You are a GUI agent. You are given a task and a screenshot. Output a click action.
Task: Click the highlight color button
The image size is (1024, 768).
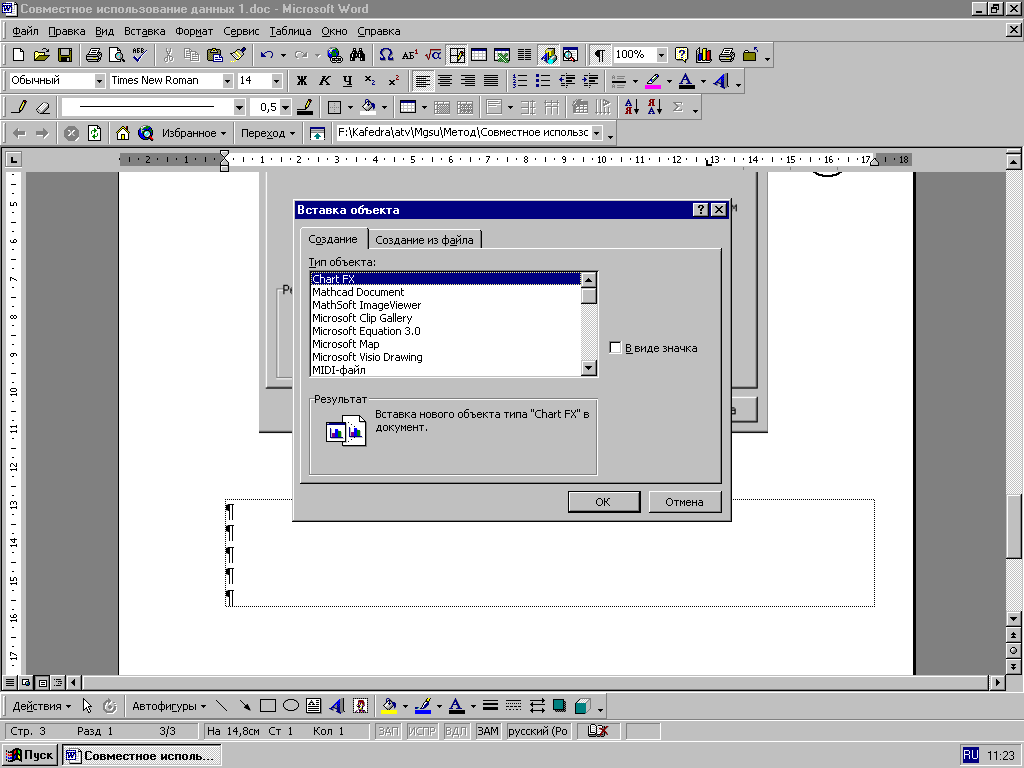(x=653, y=80)
